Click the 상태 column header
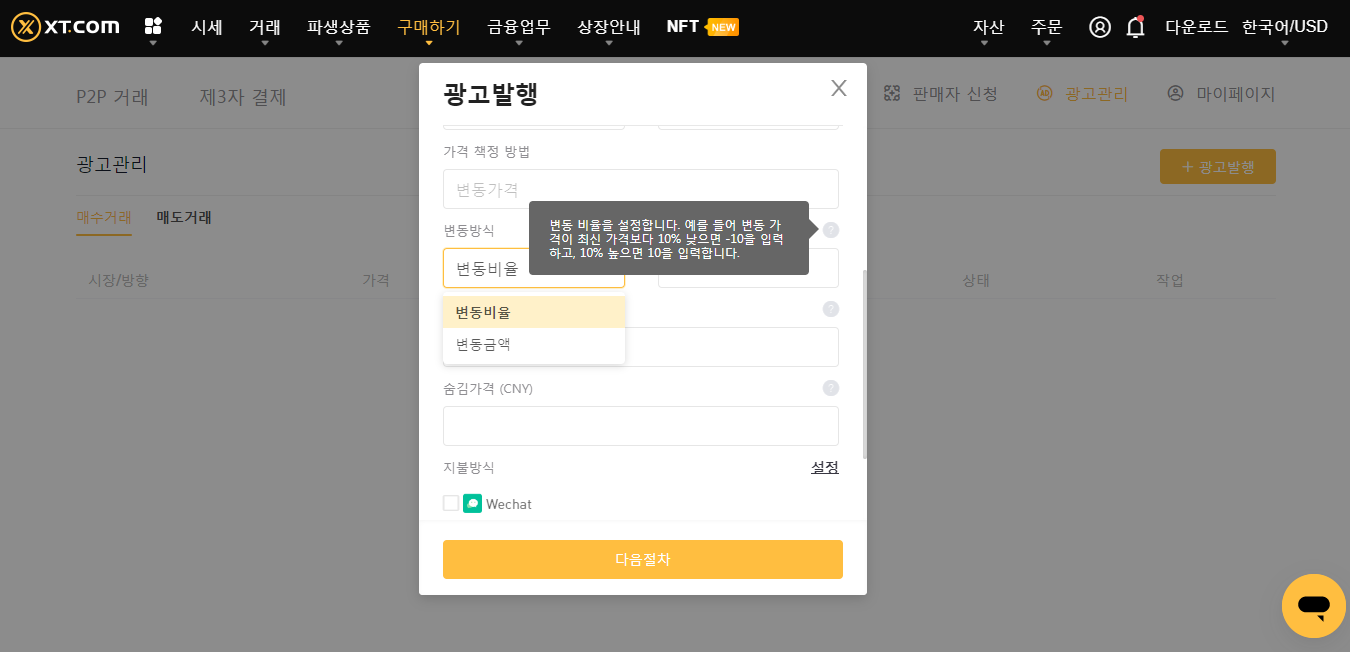Image resolution: width=1350 pixels, height=652 pixels. click(x=976, y=280)
